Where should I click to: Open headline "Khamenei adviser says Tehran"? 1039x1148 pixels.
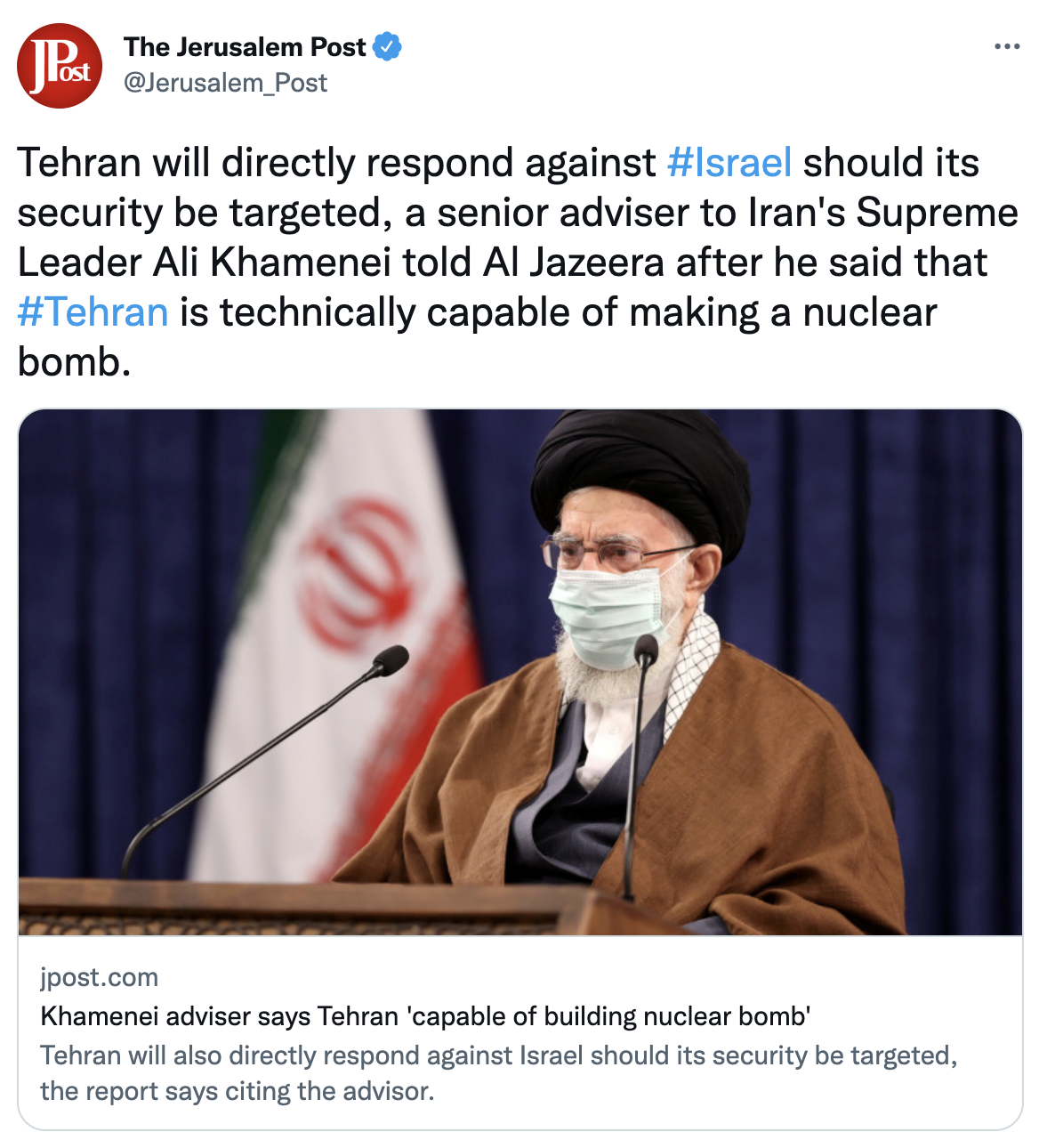coord(425,1016)
